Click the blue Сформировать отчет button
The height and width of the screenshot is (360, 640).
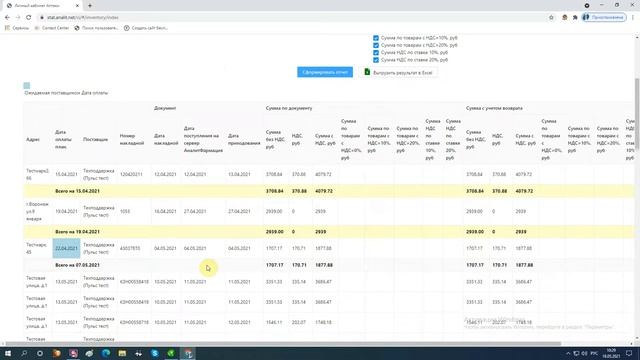pyautogui.click(x=325, y=72)
